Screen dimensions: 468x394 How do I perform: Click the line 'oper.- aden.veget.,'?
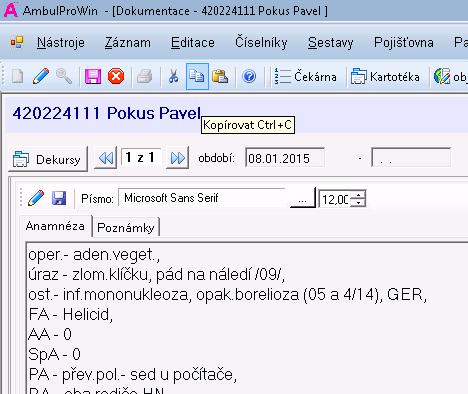[x=94, y=255]
